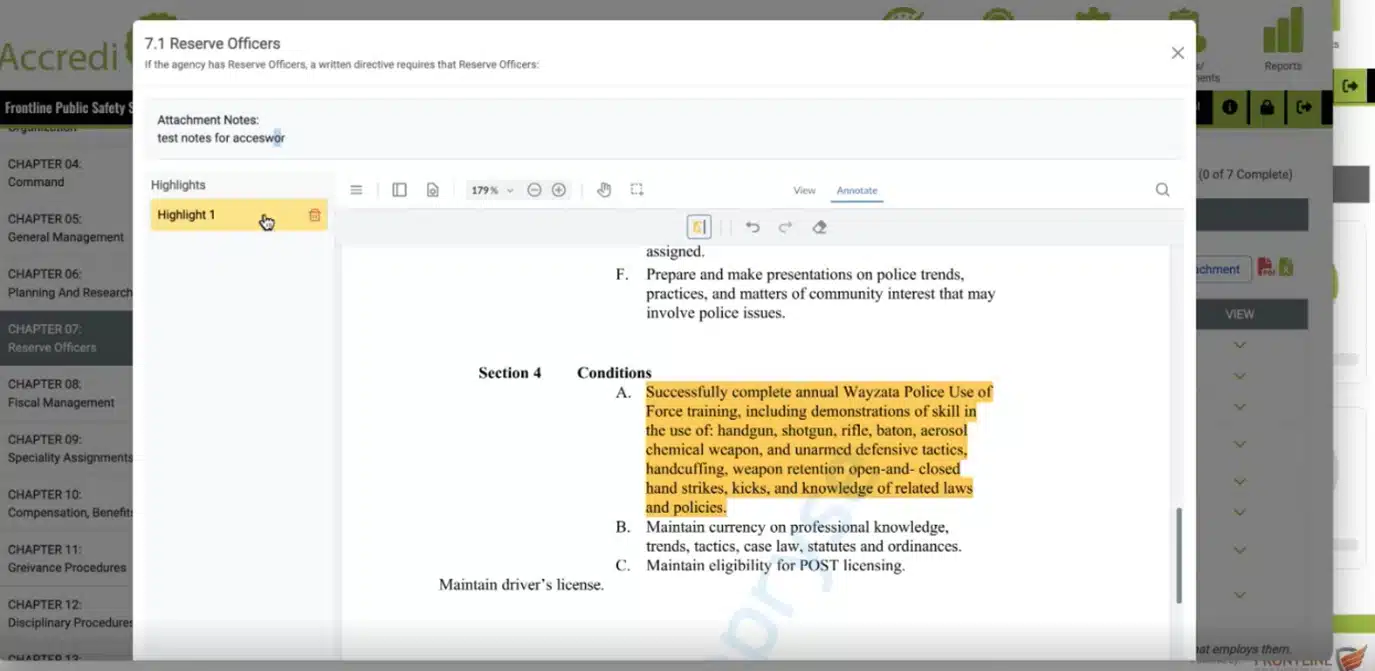Viewport: 1375px width, 671px height.
Task: Switch to the Annotate tab
Action: (857, 190)
